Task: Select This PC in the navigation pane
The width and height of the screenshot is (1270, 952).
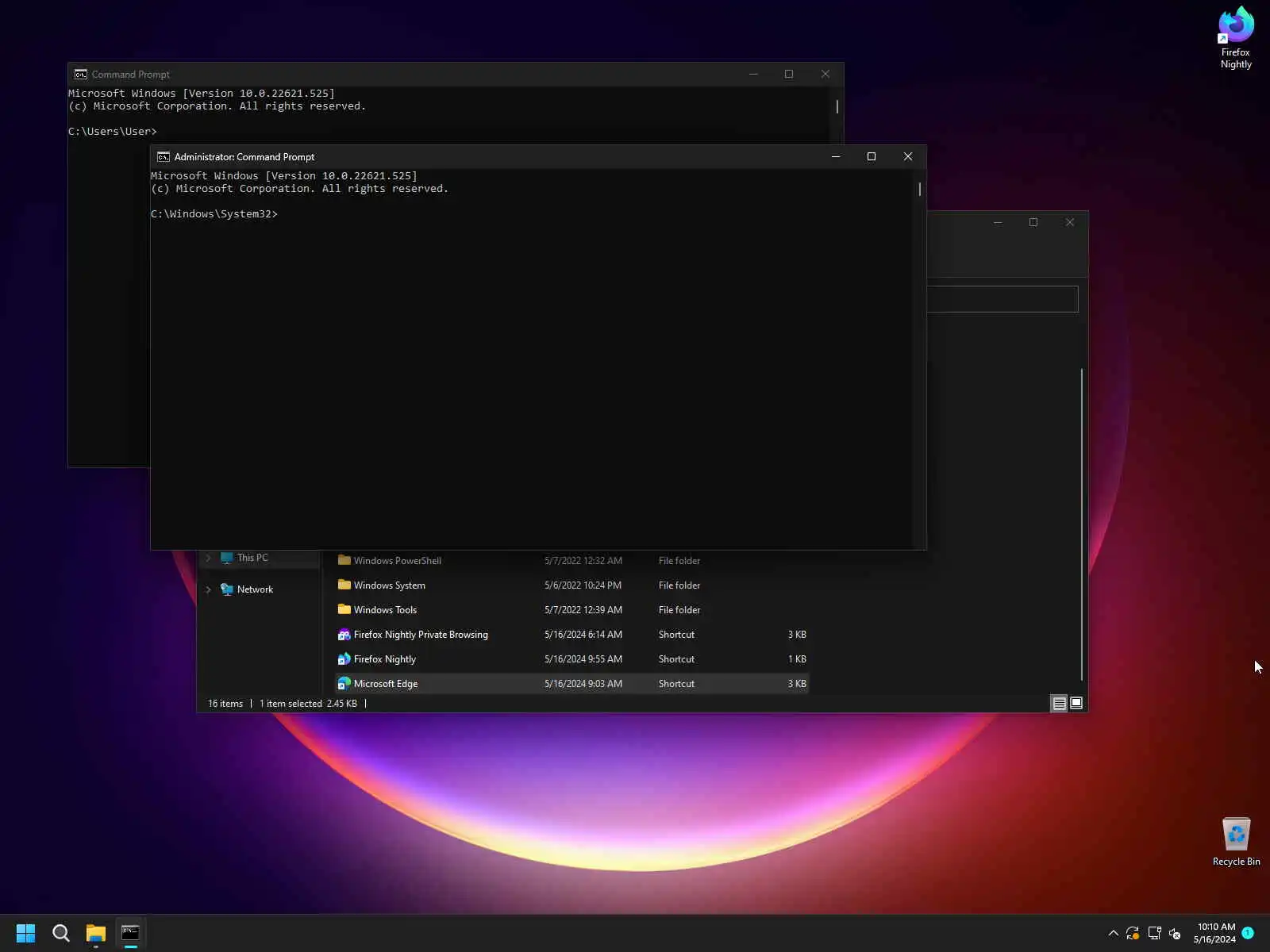Action: (252, 558)
